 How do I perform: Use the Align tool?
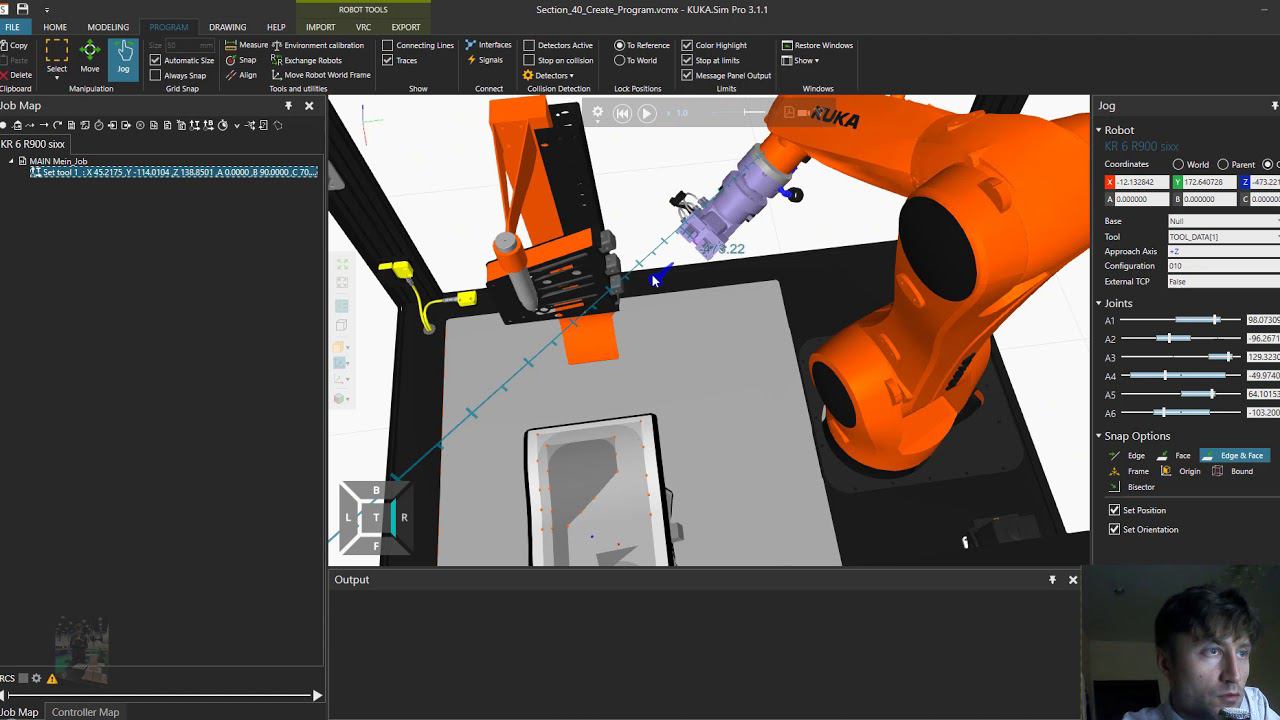[241, 75]
